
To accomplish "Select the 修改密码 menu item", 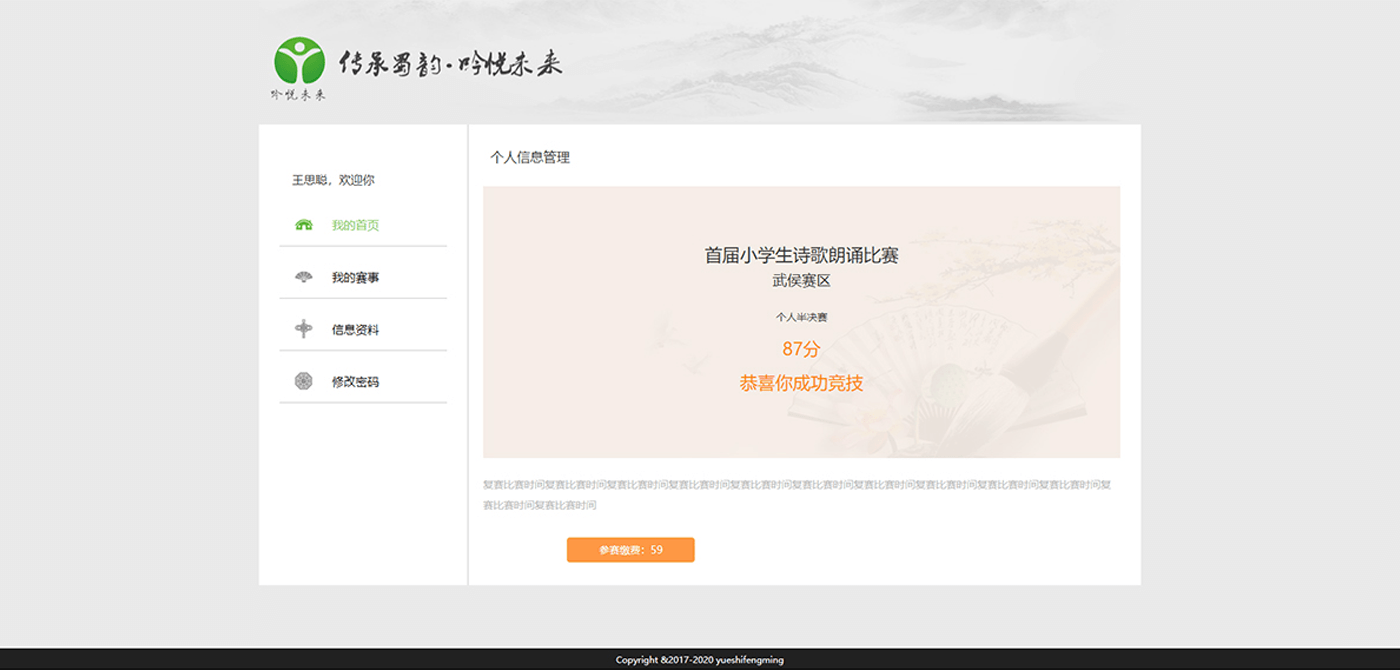I will pyautogui.click(x=355, y=381).
